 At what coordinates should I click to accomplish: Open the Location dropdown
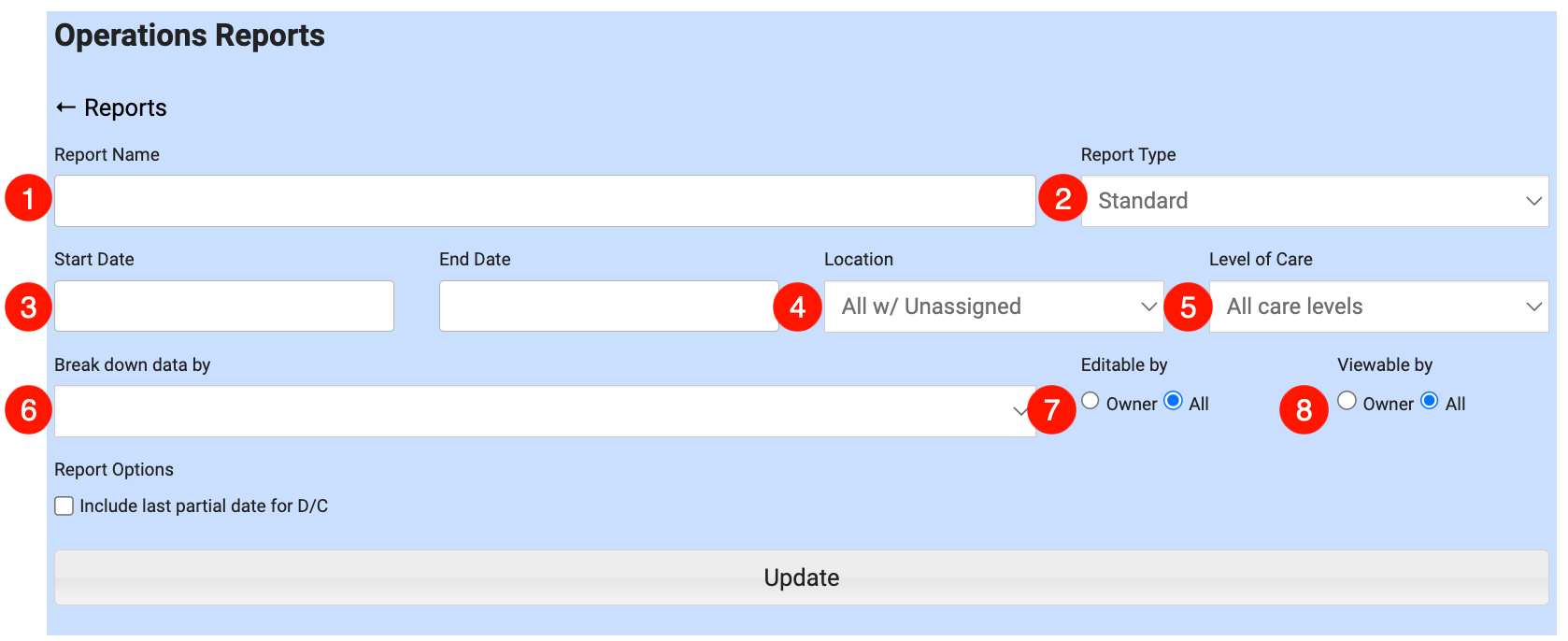pyautogui.click(x=993, y=306)
